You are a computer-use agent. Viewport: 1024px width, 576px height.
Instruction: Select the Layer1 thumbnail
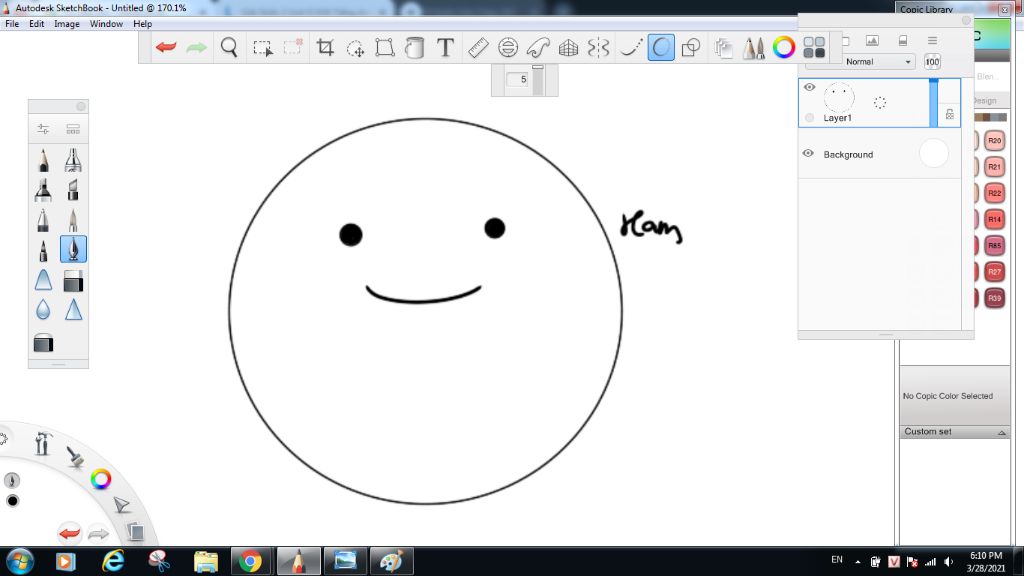(x=839, y=98)
